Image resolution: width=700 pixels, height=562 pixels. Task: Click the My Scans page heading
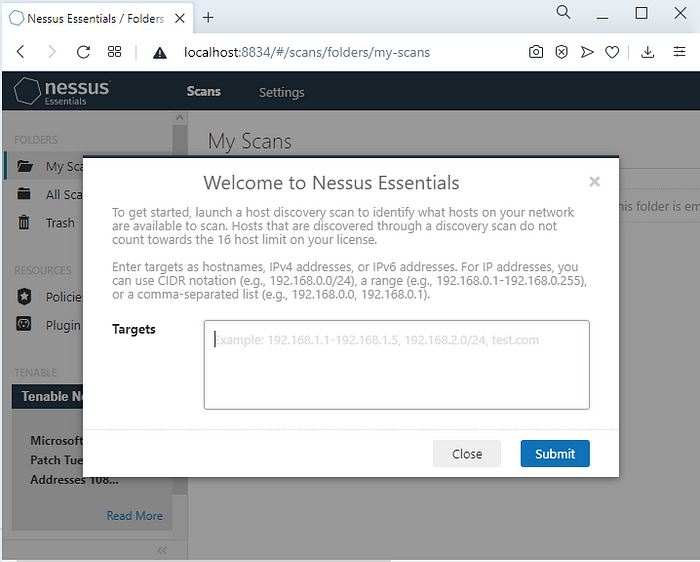pos(250,142)
